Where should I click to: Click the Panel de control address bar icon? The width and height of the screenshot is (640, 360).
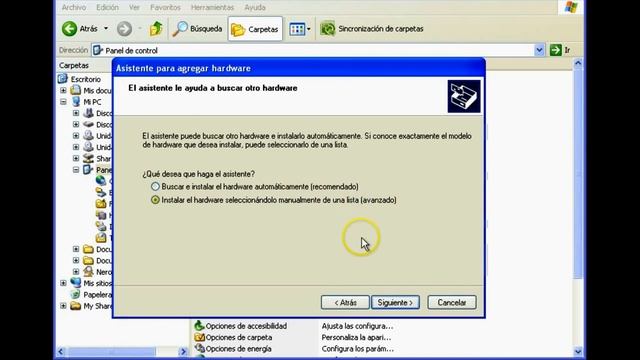pos(98,50)
